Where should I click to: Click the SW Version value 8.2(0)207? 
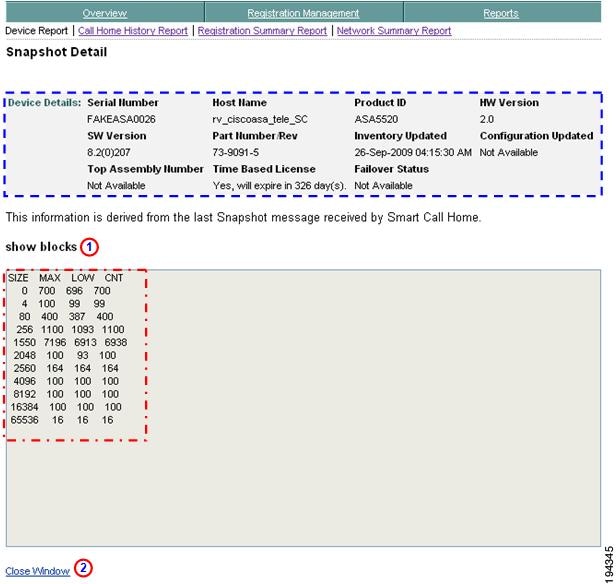(109, 152)
